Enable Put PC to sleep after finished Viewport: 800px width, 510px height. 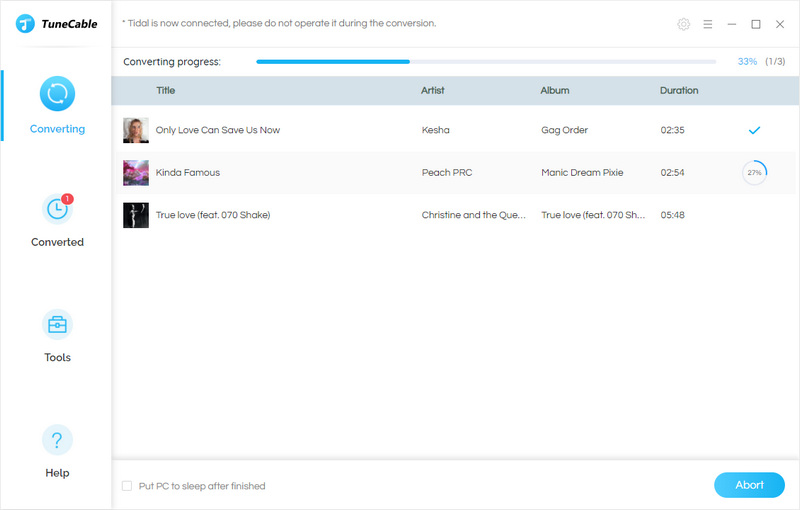pyautogui.click(x=127, y=486)
